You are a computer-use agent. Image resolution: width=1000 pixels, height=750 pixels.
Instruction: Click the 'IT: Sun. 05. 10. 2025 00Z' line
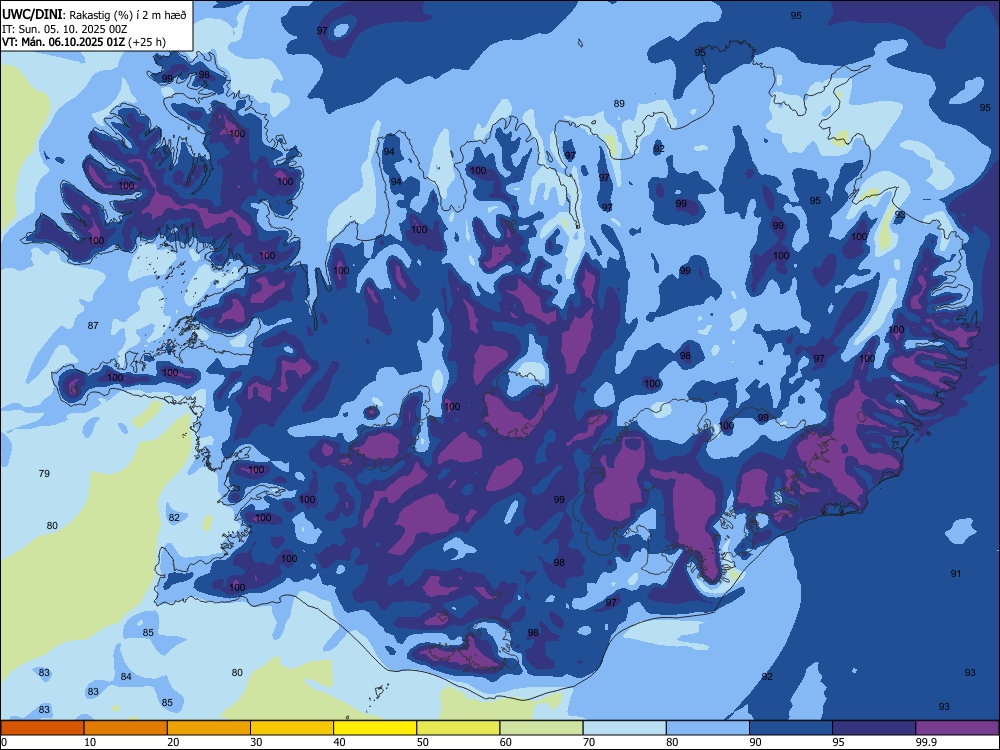64,29
